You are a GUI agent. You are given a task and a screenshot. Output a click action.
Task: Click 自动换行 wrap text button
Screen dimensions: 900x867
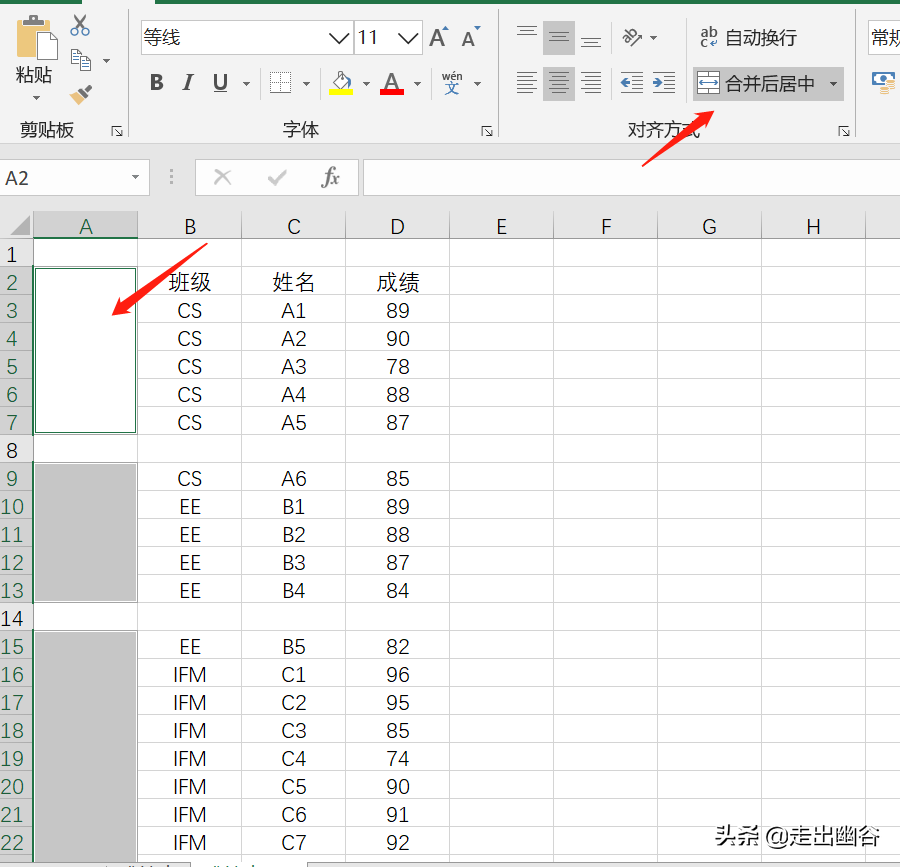[x=748, y=37]
